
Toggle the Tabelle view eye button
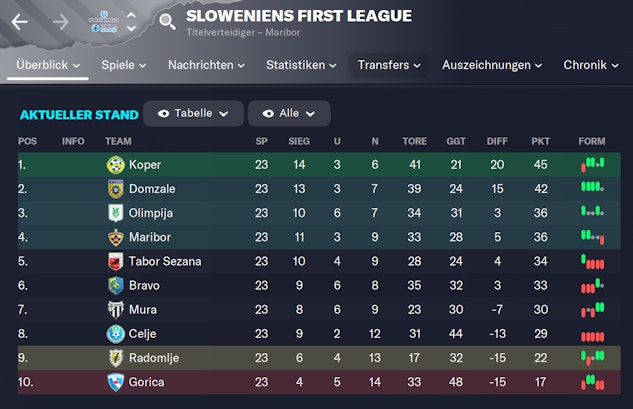(x=193, y=113)
